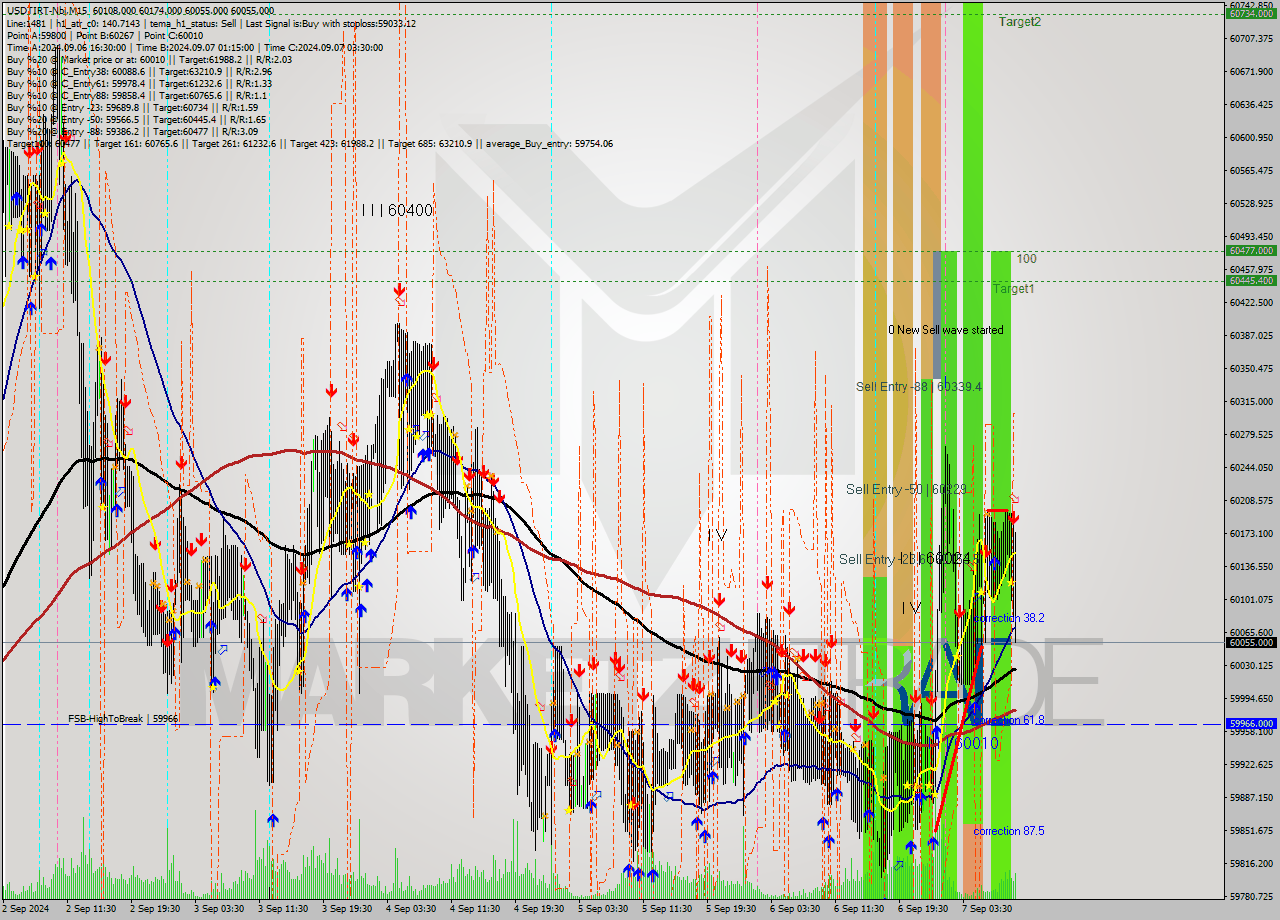Viewport: 1280px width, 920px height.
Task: Click the blue 60010 price label on chart
Action: point(975,744)
